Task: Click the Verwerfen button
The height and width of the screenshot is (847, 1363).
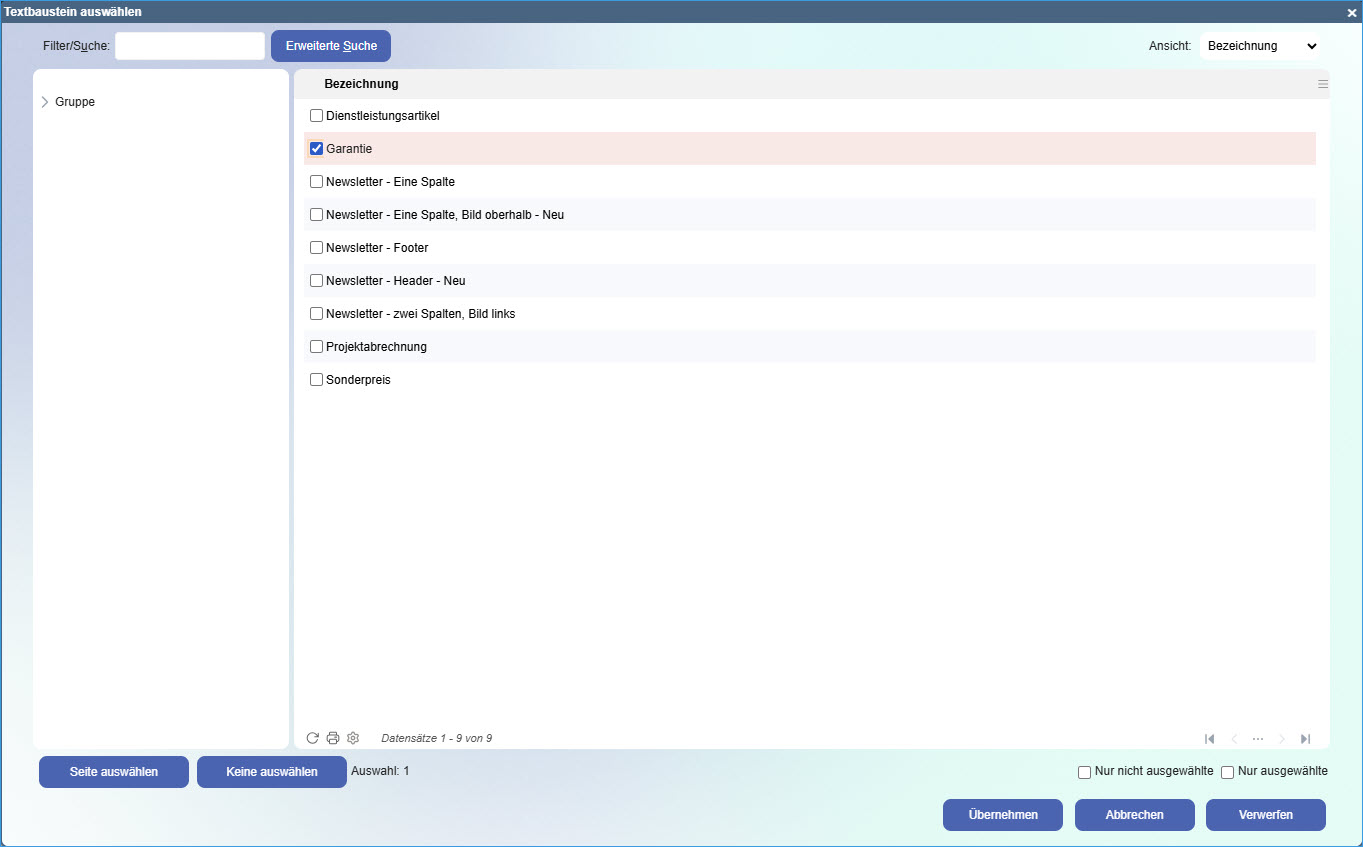Action: coord(1266,815)
